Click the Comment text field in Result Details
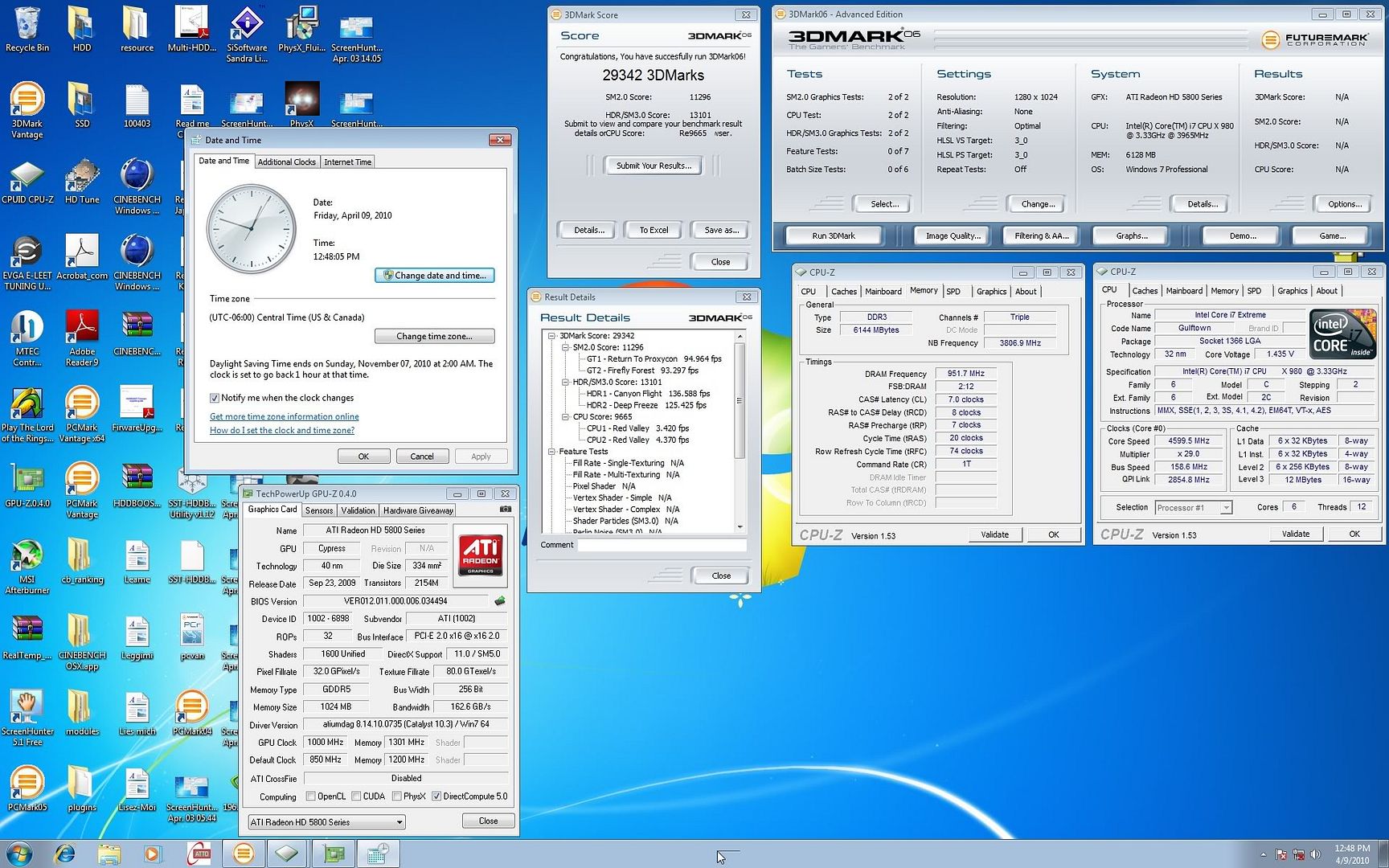Image resolution: width=1389 pixels, height=868 pixels. pos(662,545)
